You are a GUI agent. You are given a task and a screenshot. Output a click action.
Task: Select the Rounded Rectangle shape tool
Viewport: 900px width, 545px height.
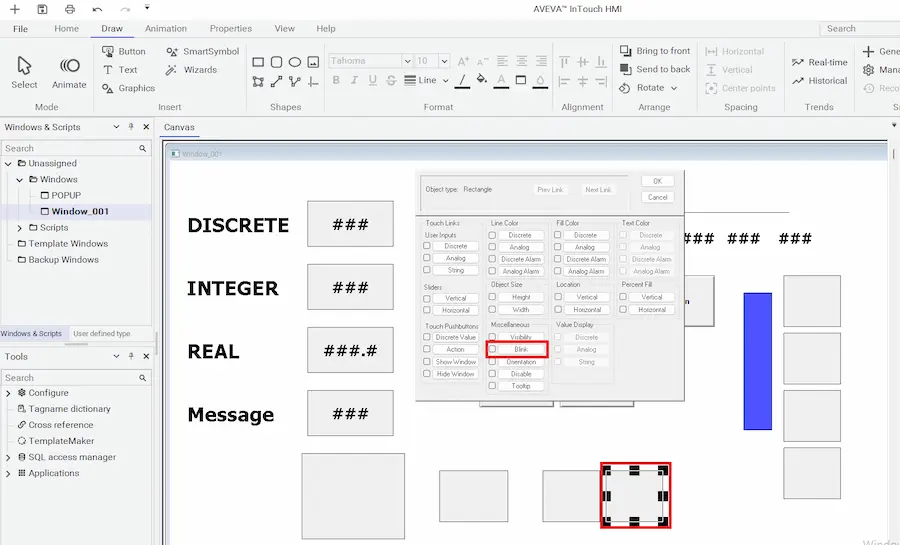pyautogui.click(x=276, y=62)
